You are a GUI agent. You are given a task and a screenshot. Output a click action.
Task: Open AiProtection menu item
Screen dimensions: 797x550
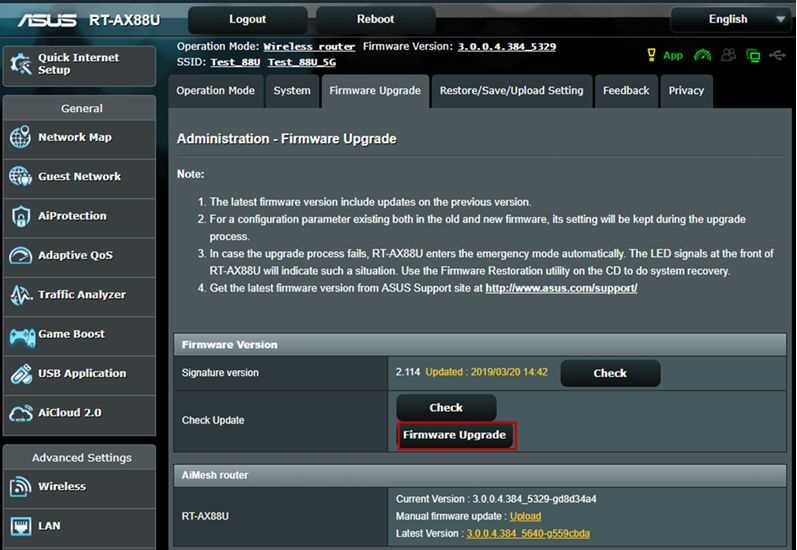point(79,216)
